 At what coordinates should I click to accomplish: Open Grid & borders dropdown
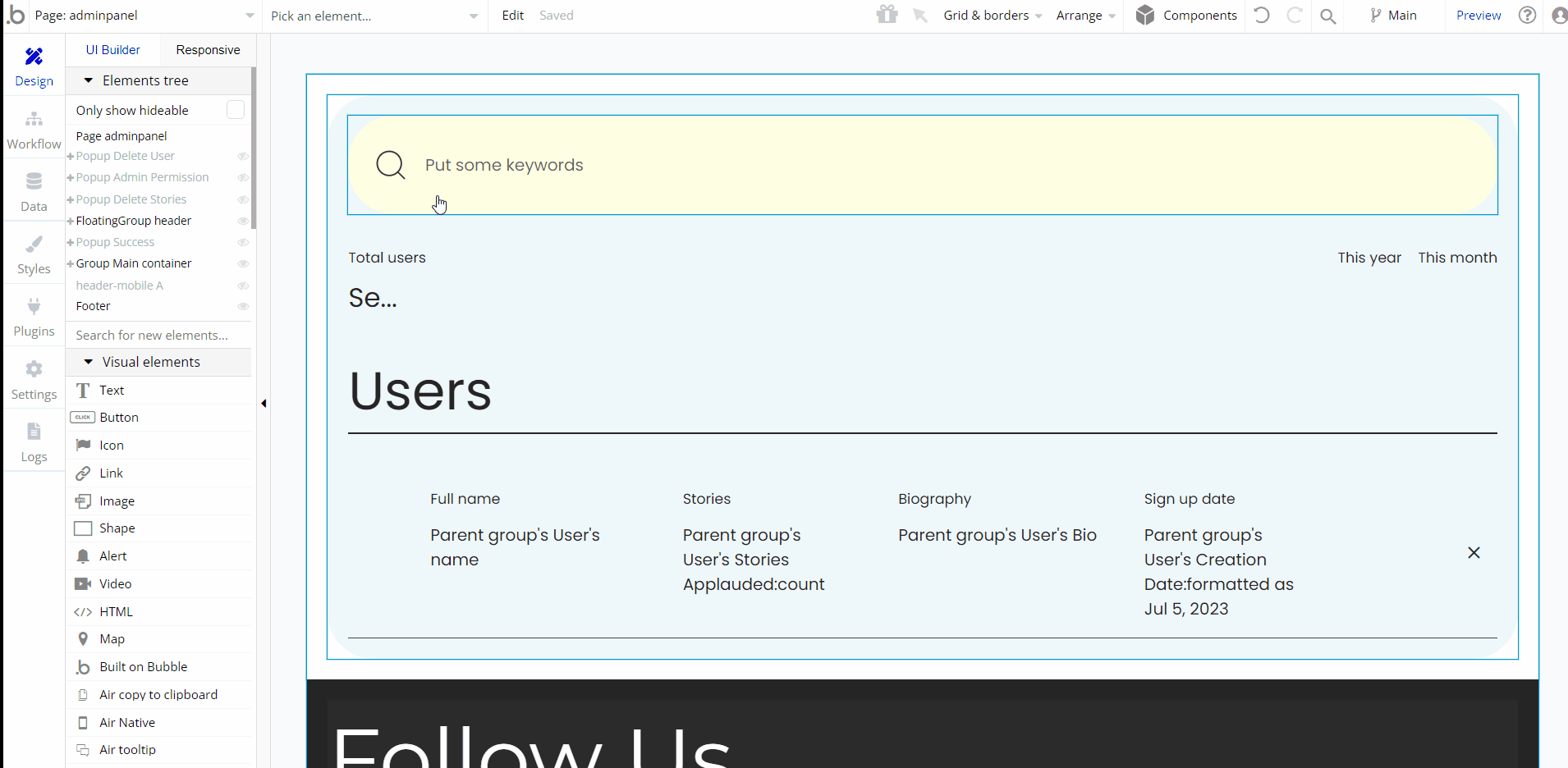pyautogui.click(x=993, y=16)
